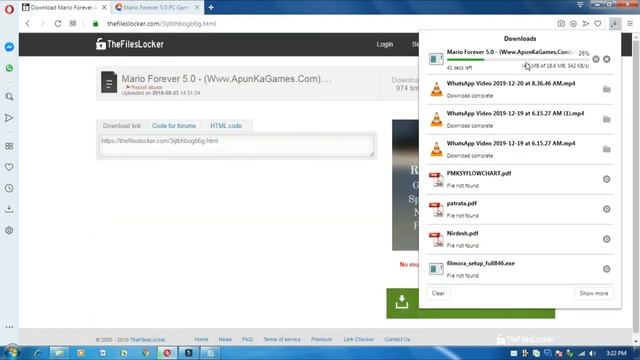Click Opera icon in the taskbar
The image size is (640, 360).
tap(167, 353)
